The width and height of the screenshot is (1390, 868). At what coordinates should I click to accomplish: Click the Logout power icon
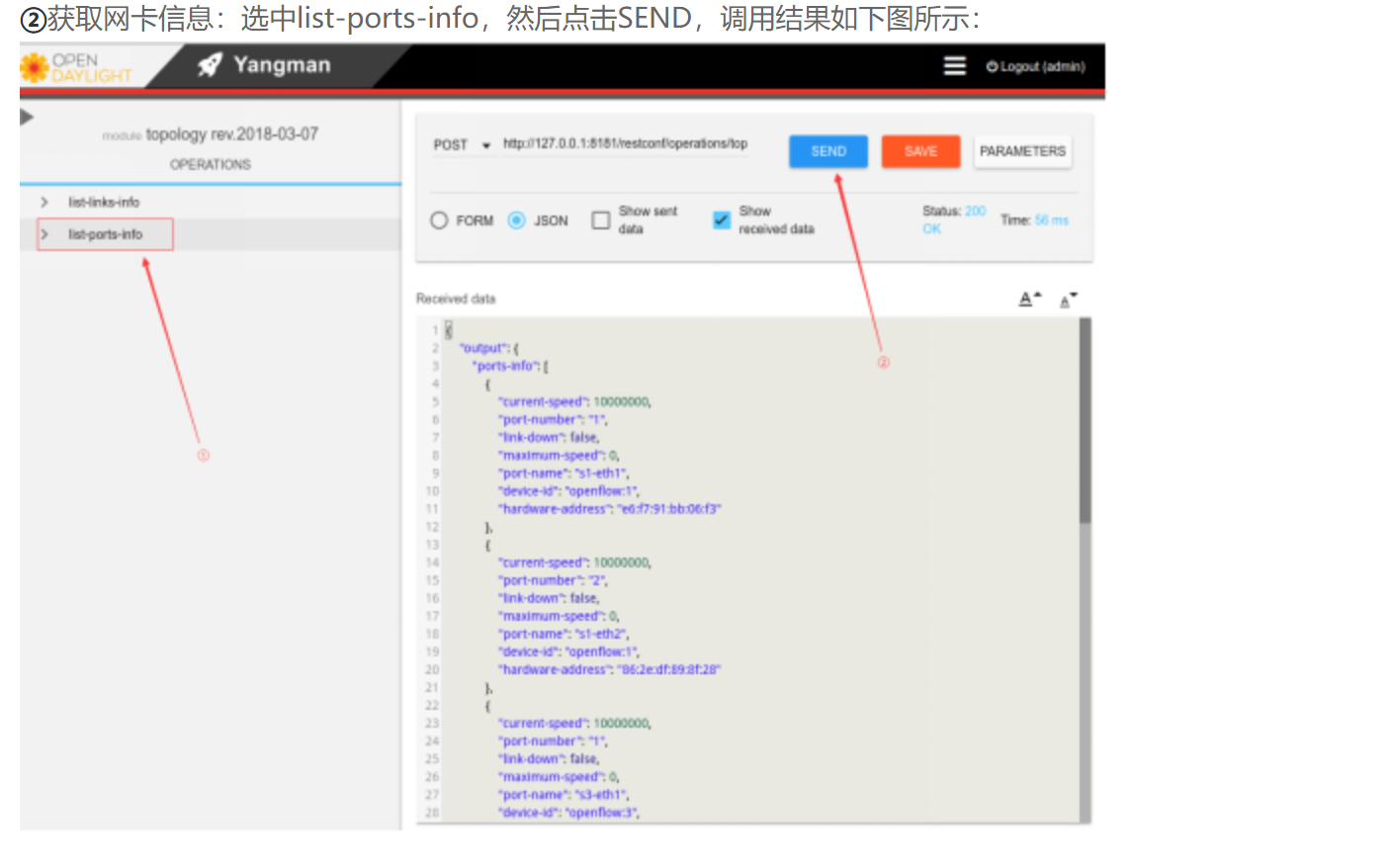[991, 66]
